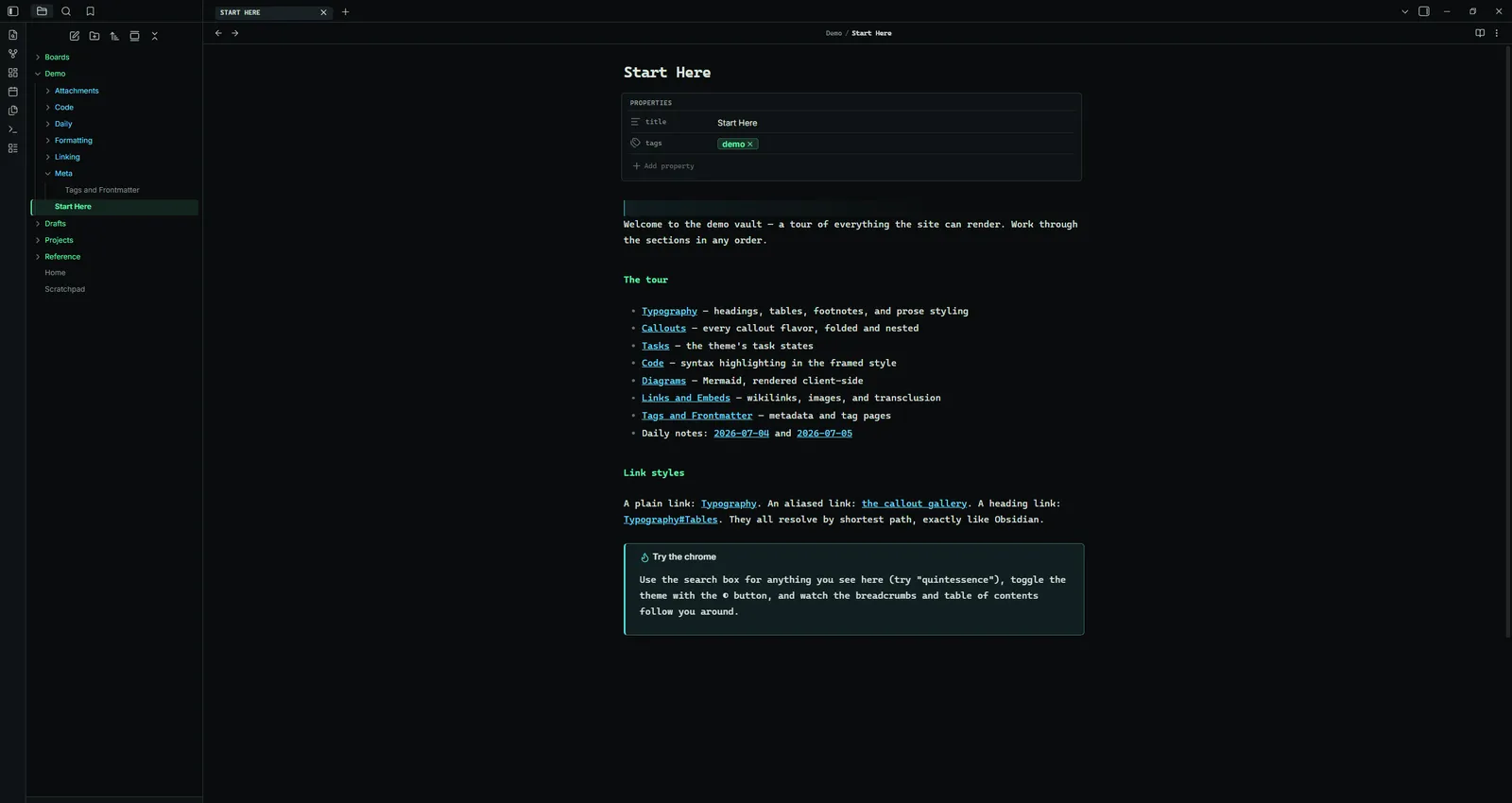Follow the Typography#Tables heading link
The width and height of the screenshot is (1512, 803).
click(x=671, y=520)
